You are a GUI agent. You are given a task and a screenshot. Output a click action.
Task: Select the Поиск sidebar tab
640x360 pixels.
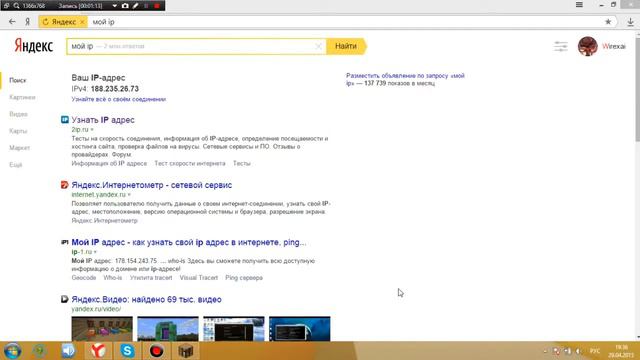(x=18, y=80)
